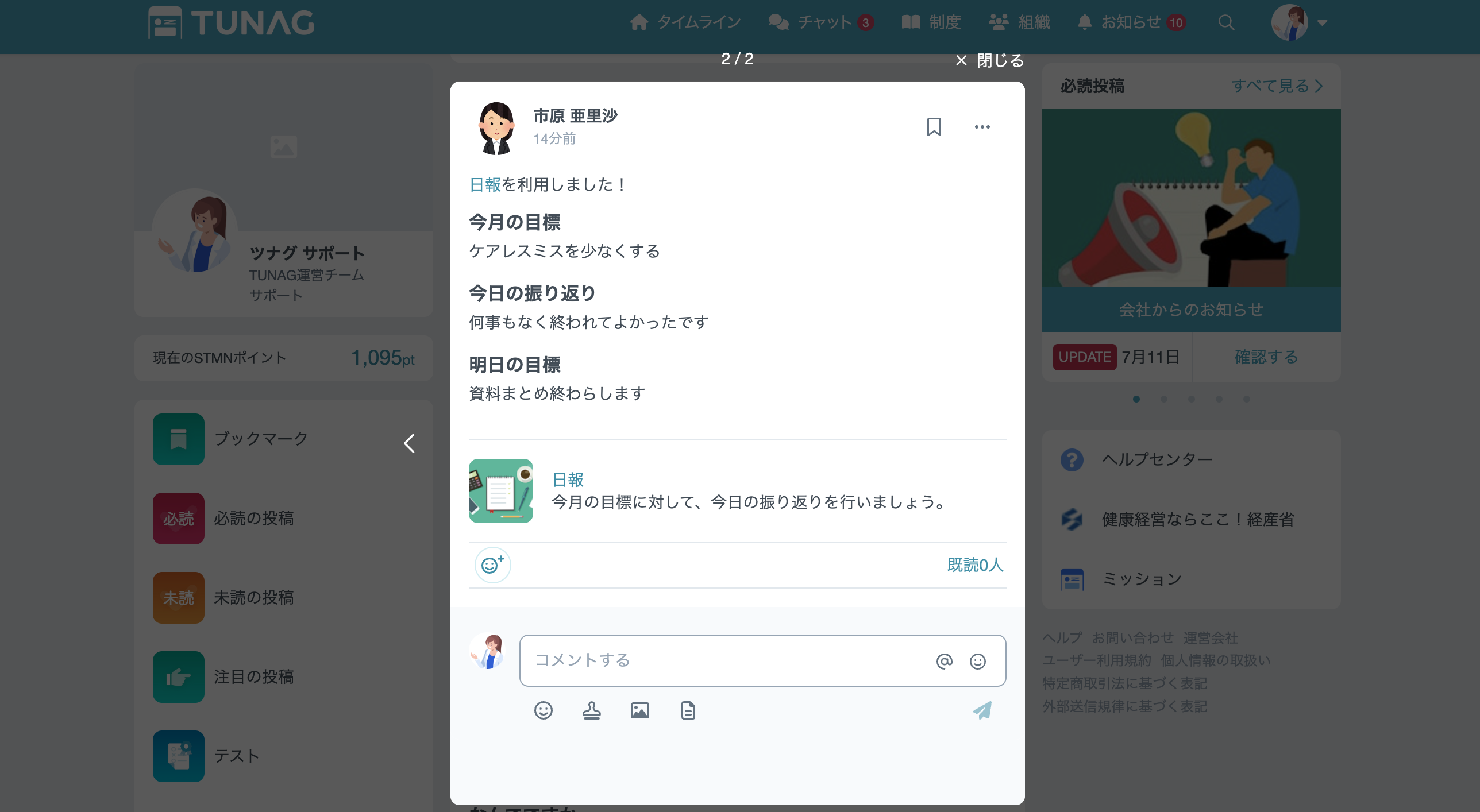Click 確認する on the notice card
The height and width of the screenshot is (812, 1480).
[x=1266, y=357]
